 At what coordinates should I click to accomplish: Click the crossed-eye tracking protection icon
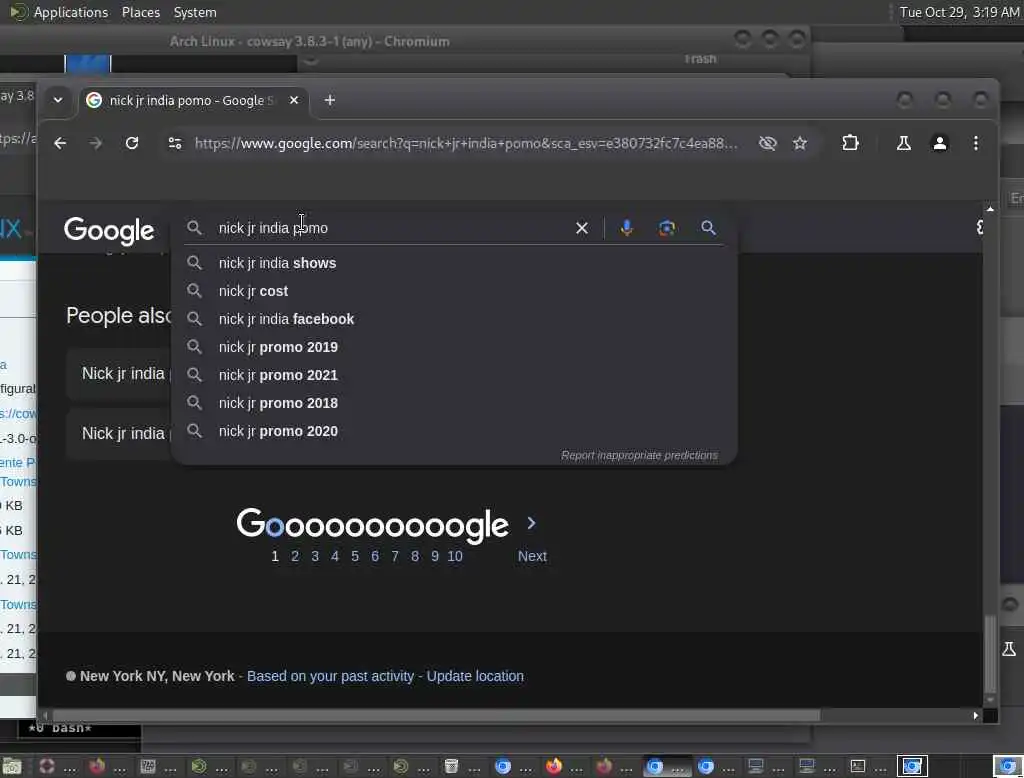pyautogui.click(x=767, y=143)
